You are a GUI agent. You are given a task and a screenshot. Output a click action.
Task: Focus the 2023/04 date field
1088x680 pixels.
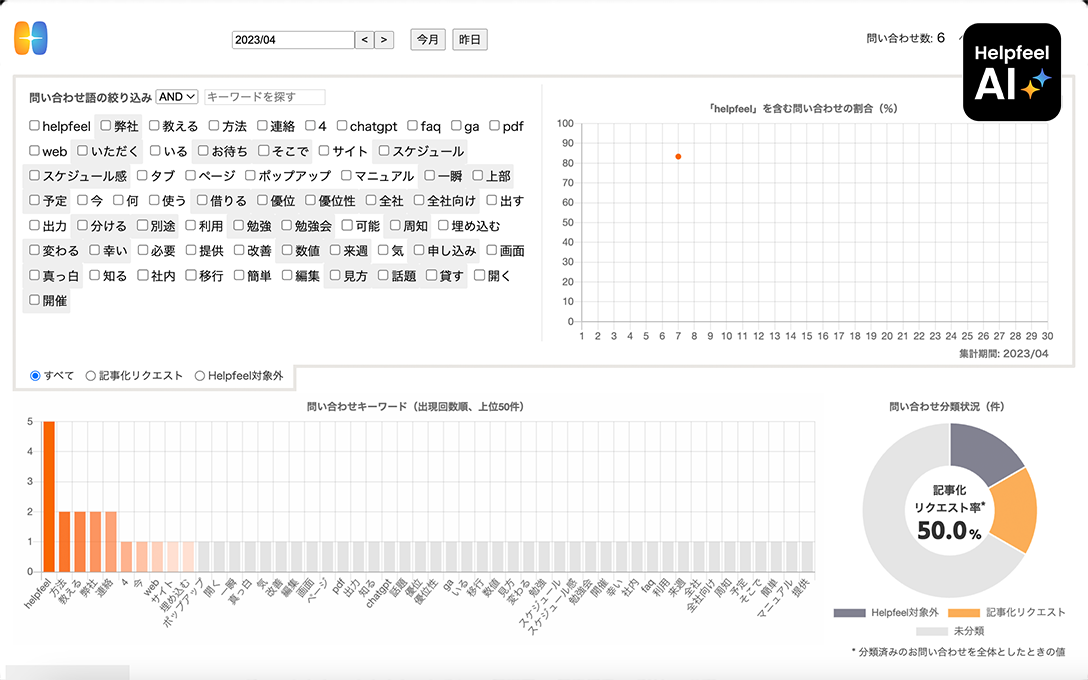(x=293, y=40)
